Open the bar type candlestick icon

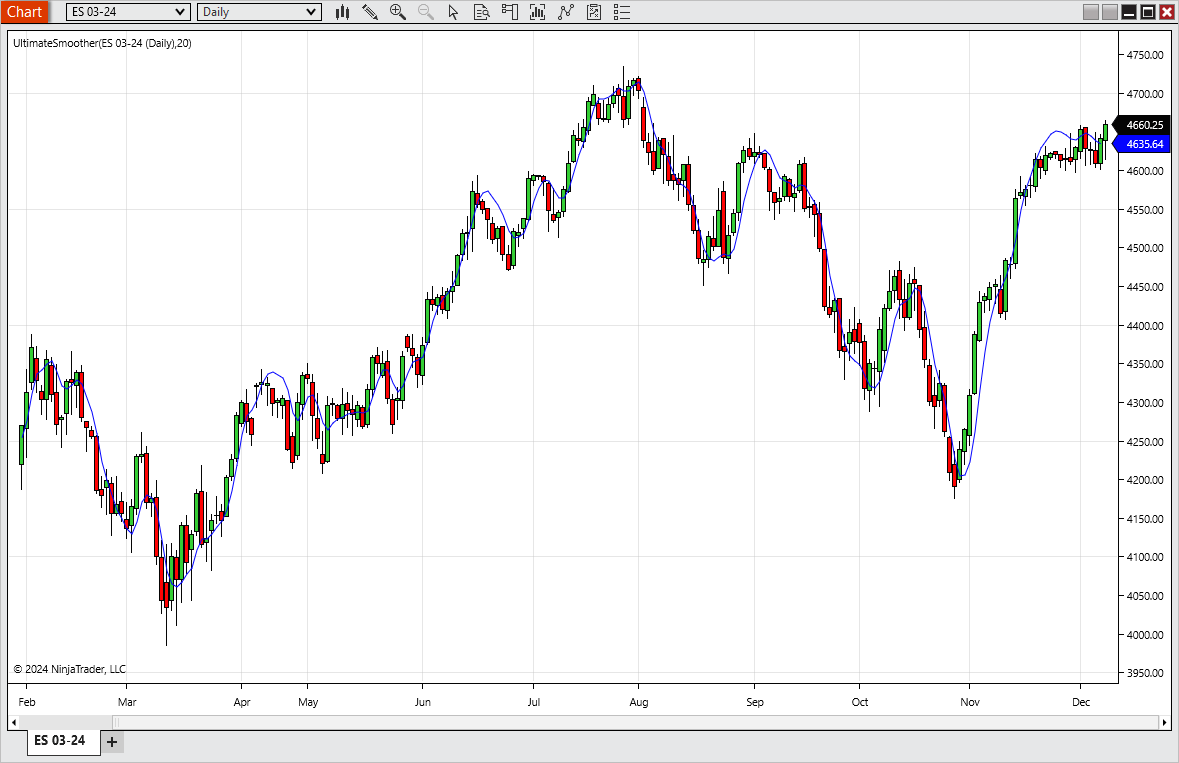[x=342, y=12]
